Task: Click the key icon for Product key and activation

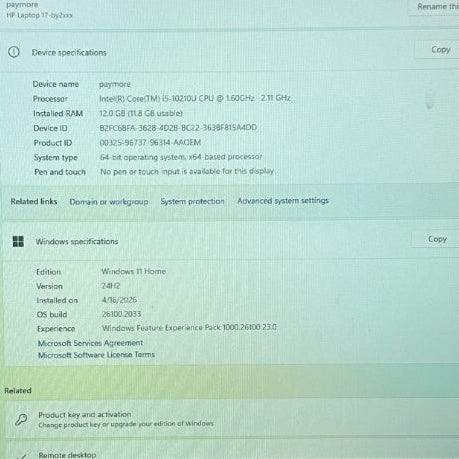Action: [x=21, y=420]
